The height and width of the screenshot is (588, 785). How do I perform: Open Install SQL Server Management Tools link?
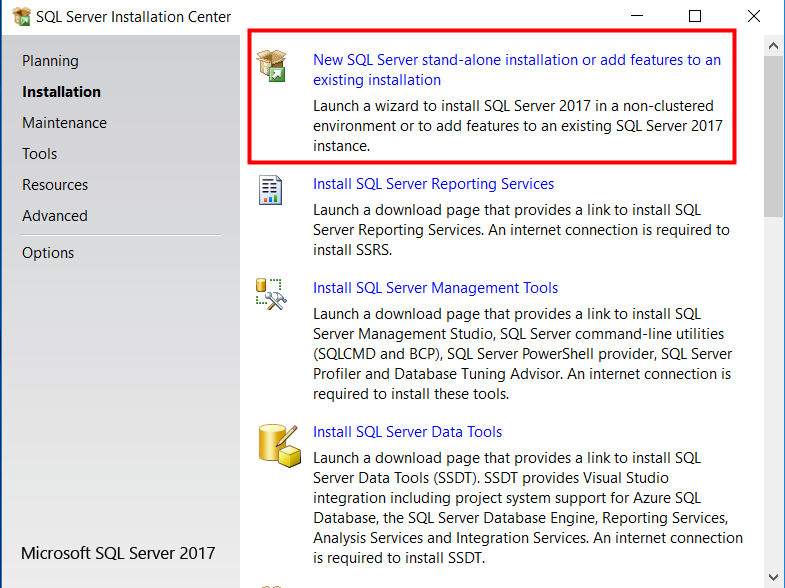point(435,288)
